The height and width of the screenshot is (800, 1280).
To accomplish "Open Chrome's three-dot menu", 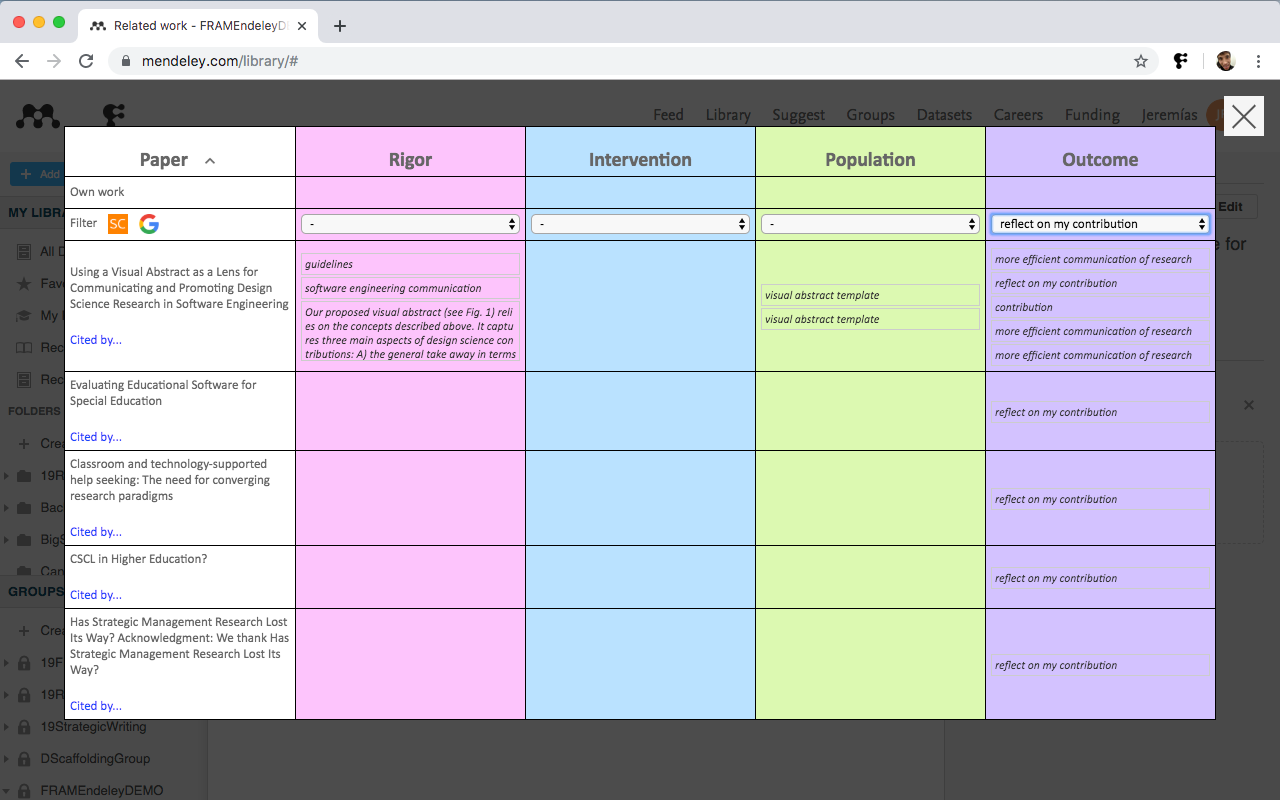I will (x=1258, y=61).
